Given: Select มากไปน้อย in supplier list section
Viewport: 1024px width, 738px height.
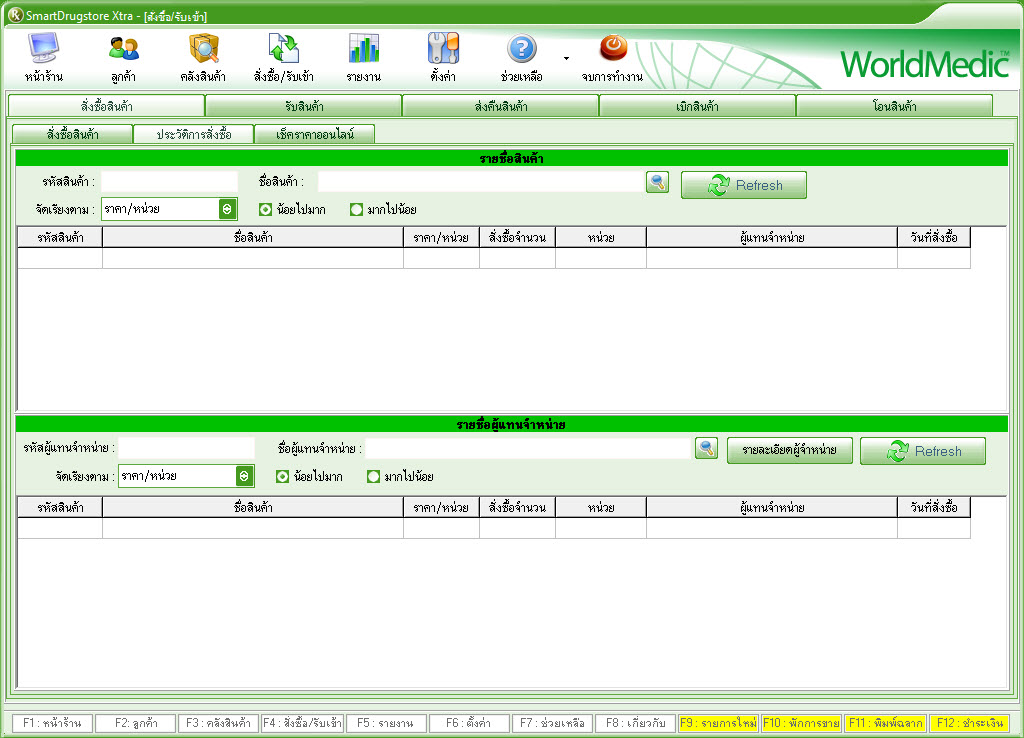Looking at the screenshot, I should point(374,477).
